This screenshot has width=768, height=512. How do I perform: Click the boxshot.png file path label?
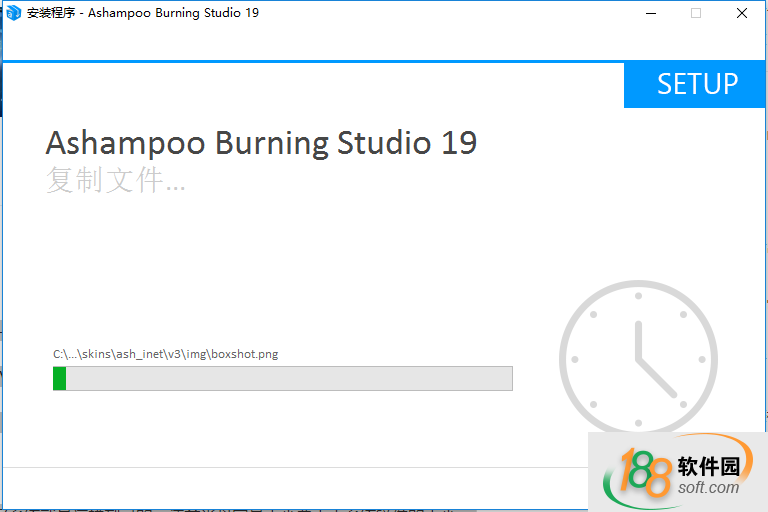[165, 354]
